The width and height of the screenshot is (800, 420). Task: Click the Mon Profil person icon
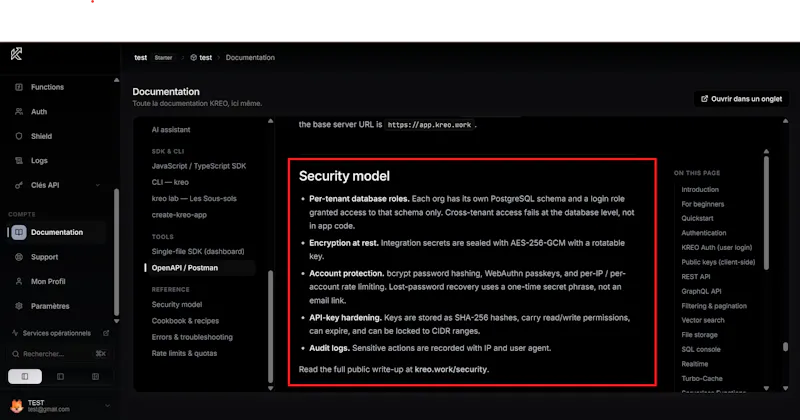click(19, 282)
